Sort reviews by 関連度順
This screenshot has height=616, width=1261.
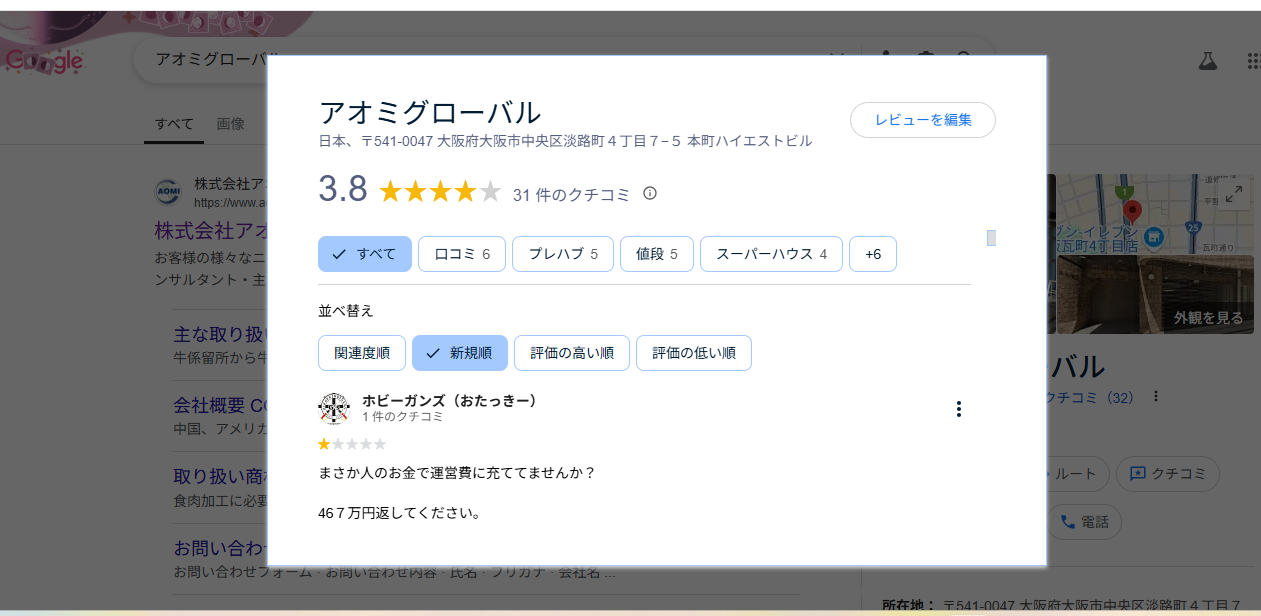click(x=362, y=353)
